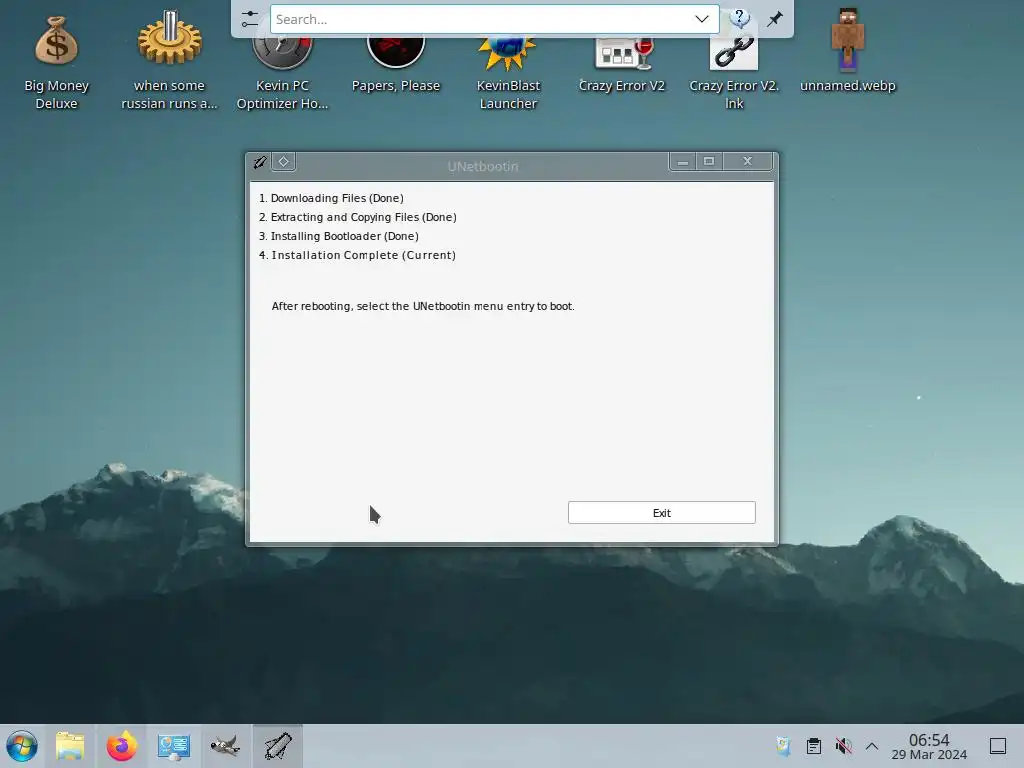Open GIMP from the taskbar
This screenshot has width=1024, height=768.
(225, 746)
